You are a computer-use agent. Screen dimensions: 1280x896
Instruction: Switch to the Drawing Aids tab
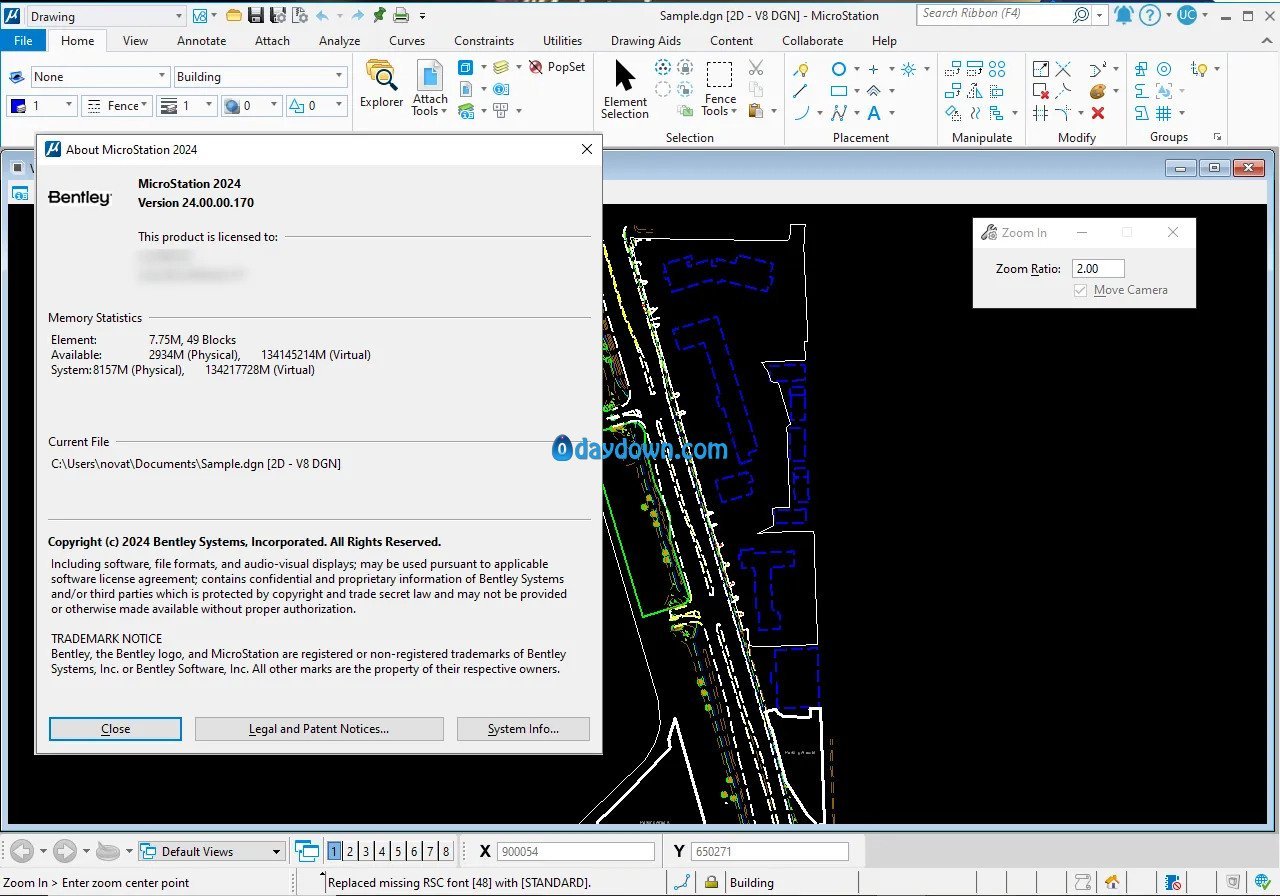646,41
